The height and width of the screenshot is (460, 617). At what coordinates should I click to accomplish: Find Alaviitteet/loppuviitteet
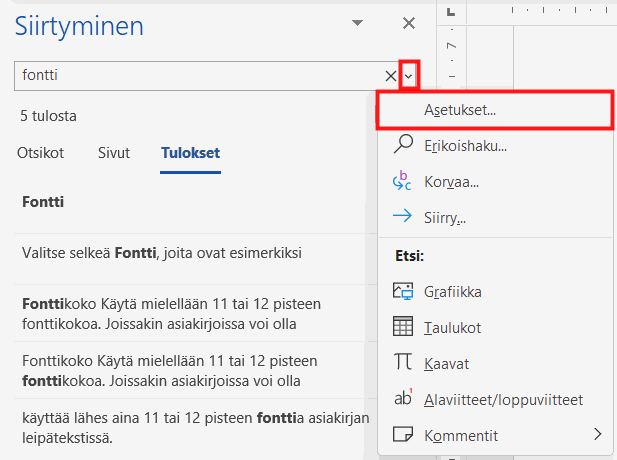(495, 400)
